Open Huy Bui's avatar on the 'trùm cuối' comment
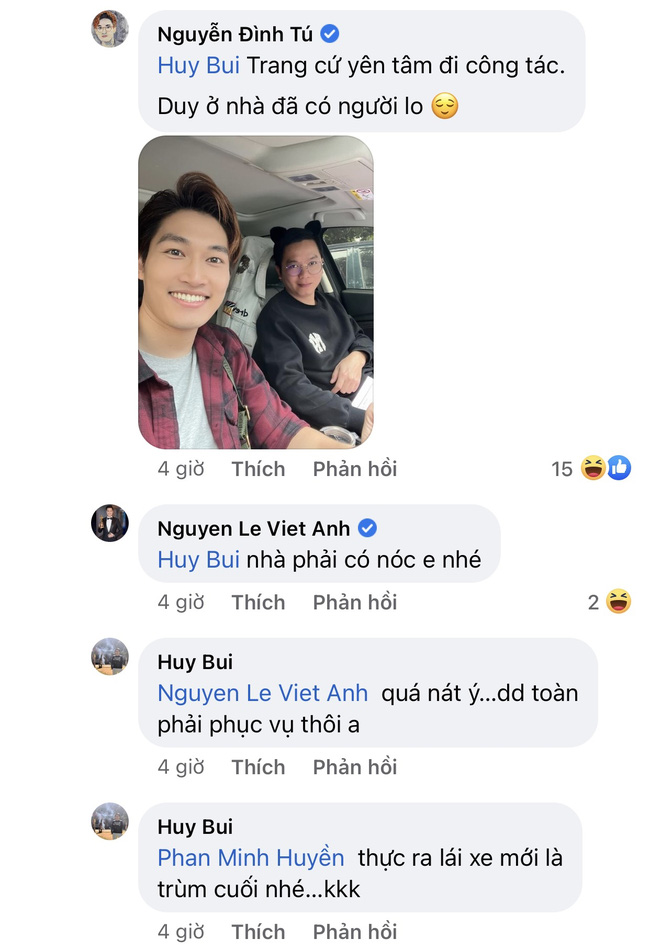 [110, 822]
